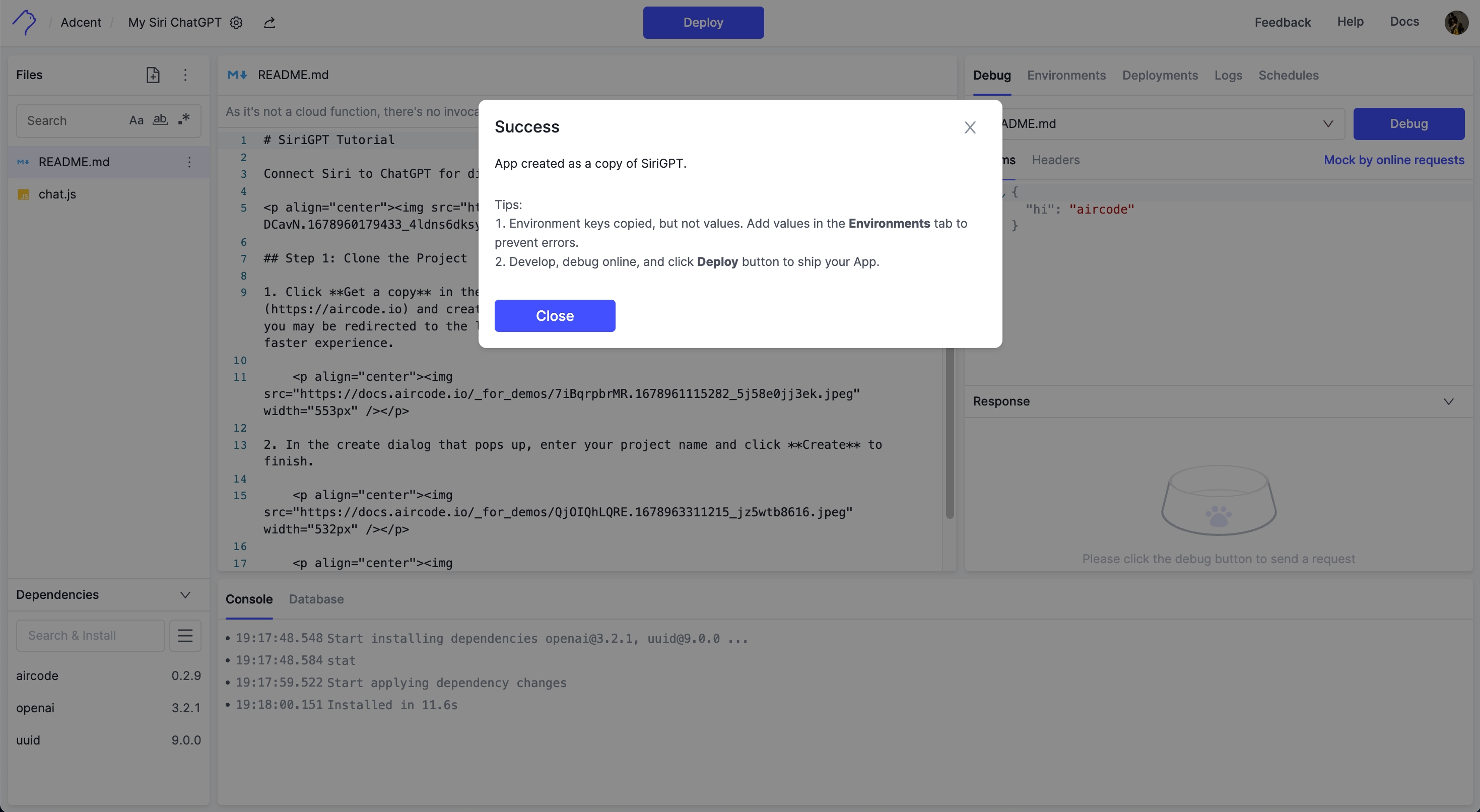Click the markdown icon in the editor tab
The image size is (1480, 812).
(x=237, y=75)
